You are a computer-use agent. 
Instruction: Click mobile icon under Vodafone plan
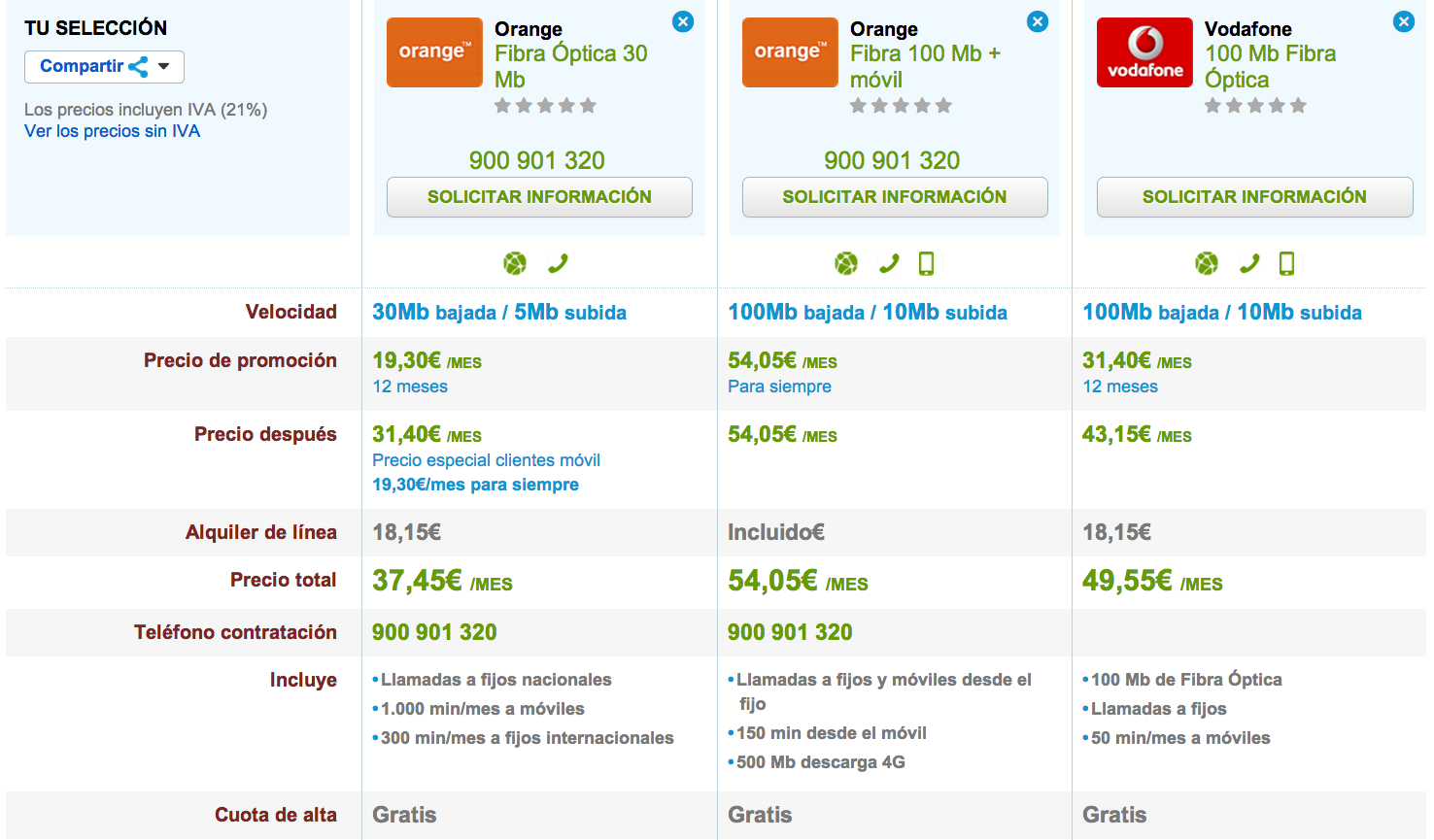coord(1287,263)
